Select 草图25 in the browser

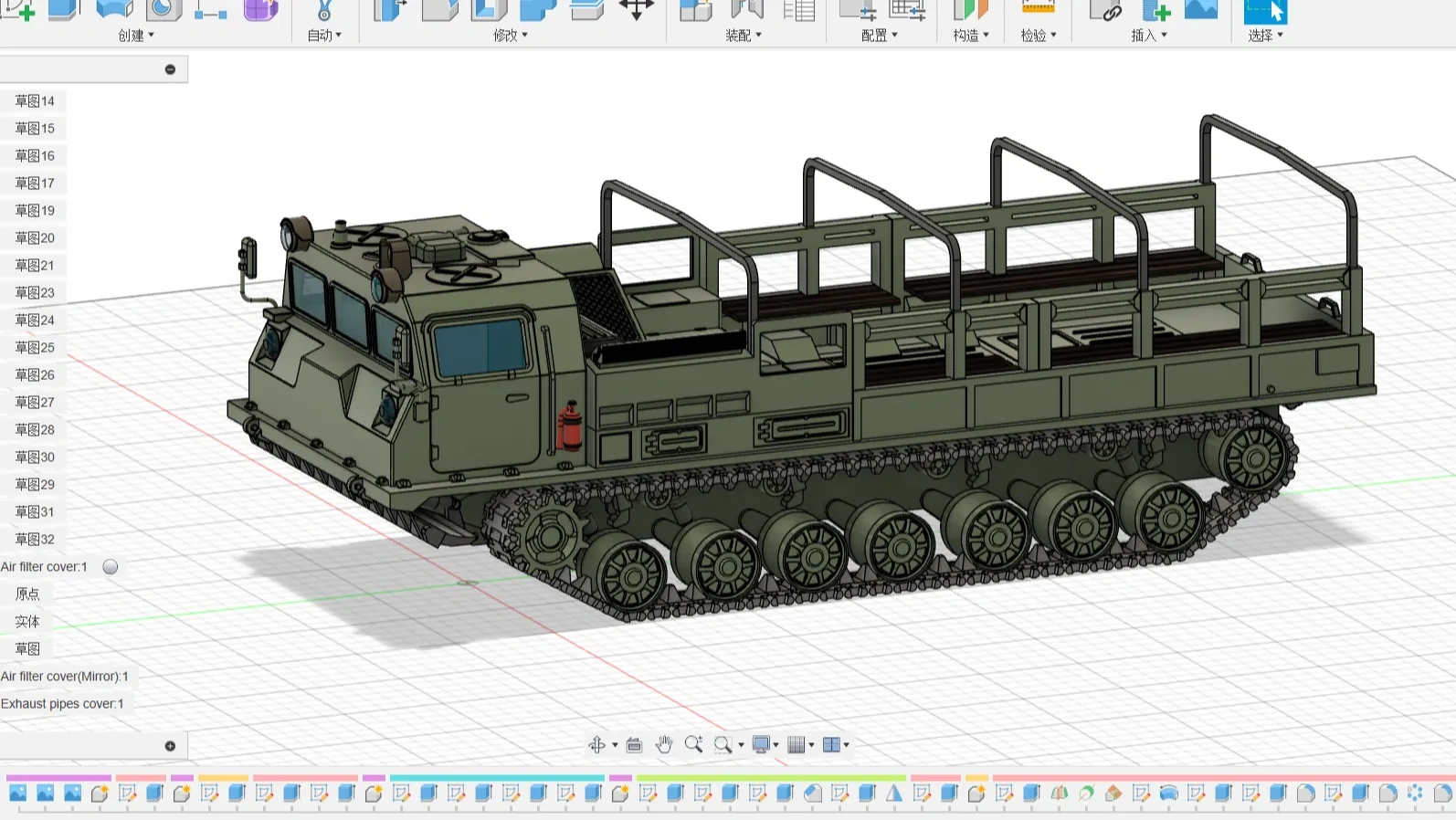click(x=35, y=348)
